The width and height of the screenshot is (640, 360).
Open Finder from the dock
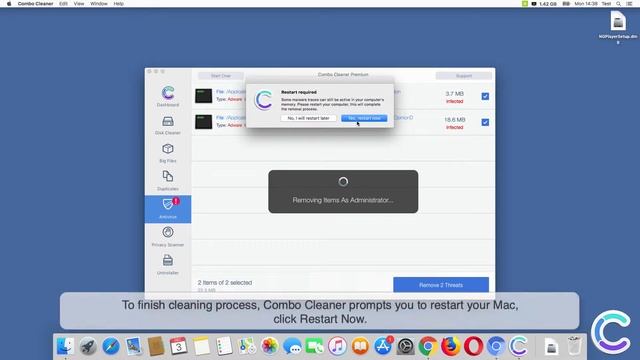[x=65, y=346]
